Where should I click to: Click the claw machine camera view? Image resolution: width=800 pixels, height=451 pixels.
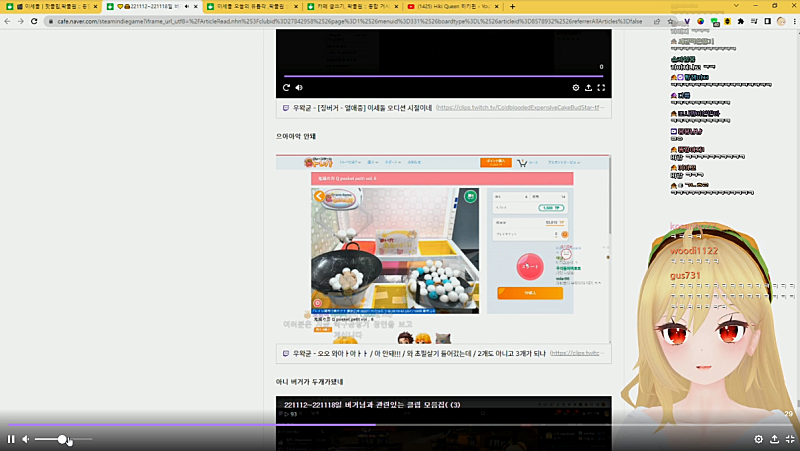pos(395,250)
